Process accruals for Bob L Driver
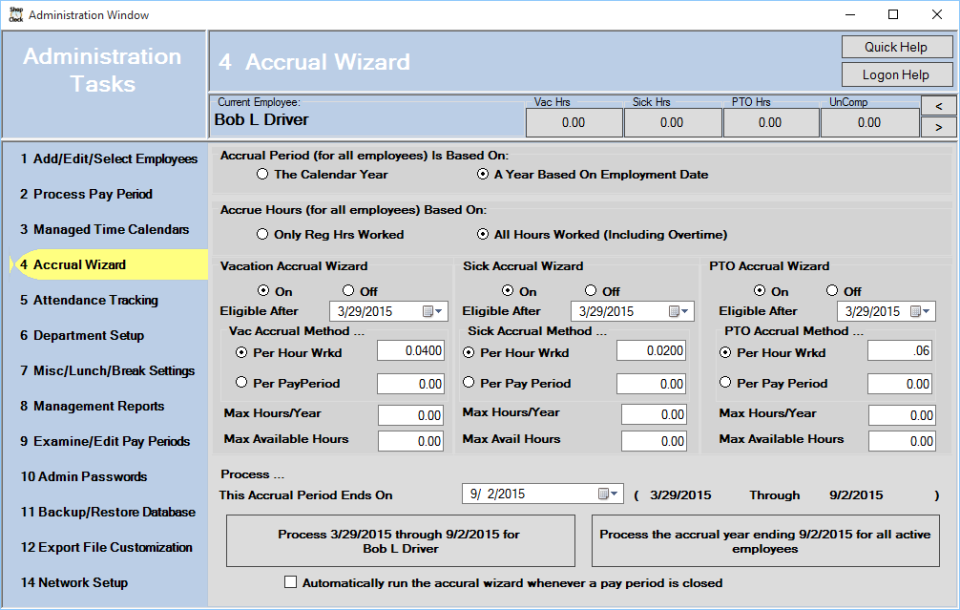 click(x=400, y=541)
